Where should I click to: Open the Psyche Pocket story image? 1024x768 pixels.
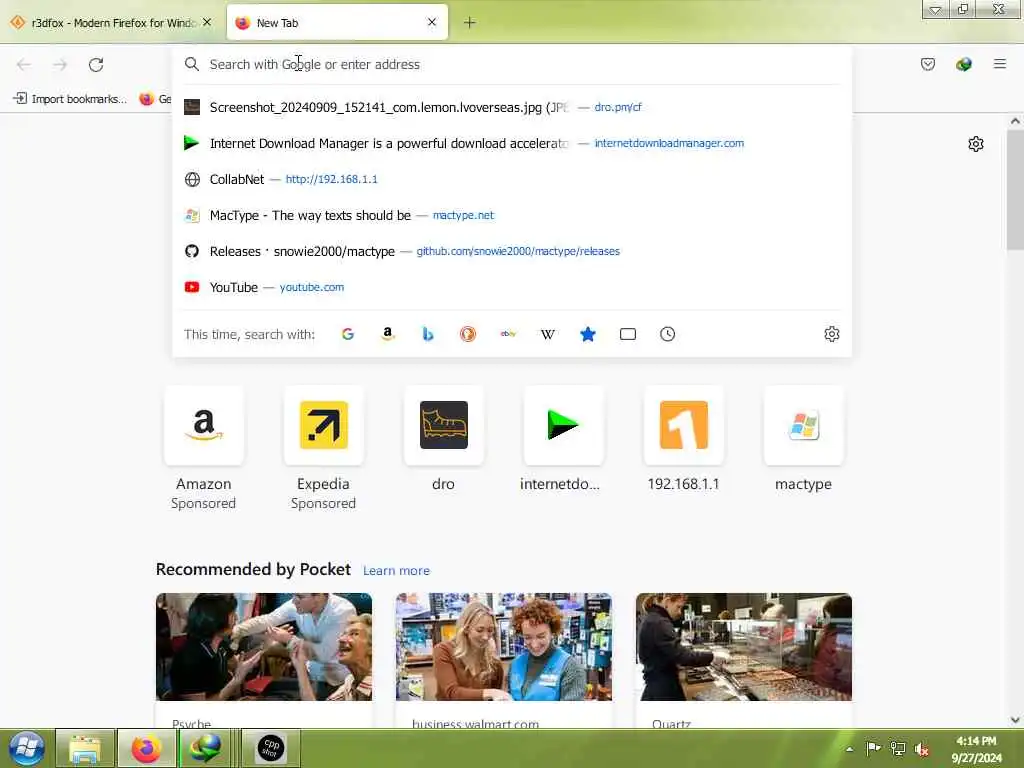(264, 647)
